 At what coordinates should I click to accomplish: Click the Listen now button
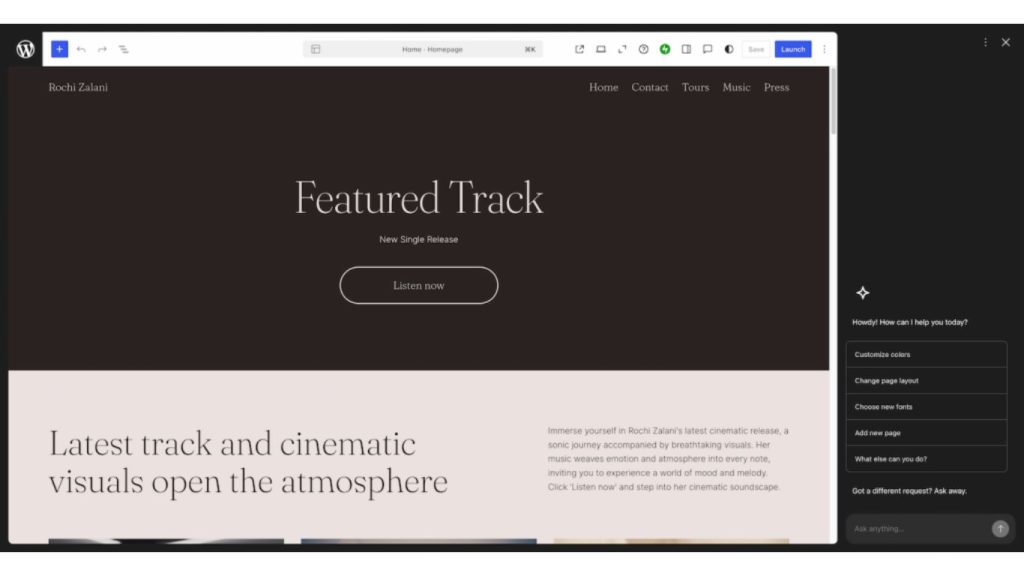(418, 285)
